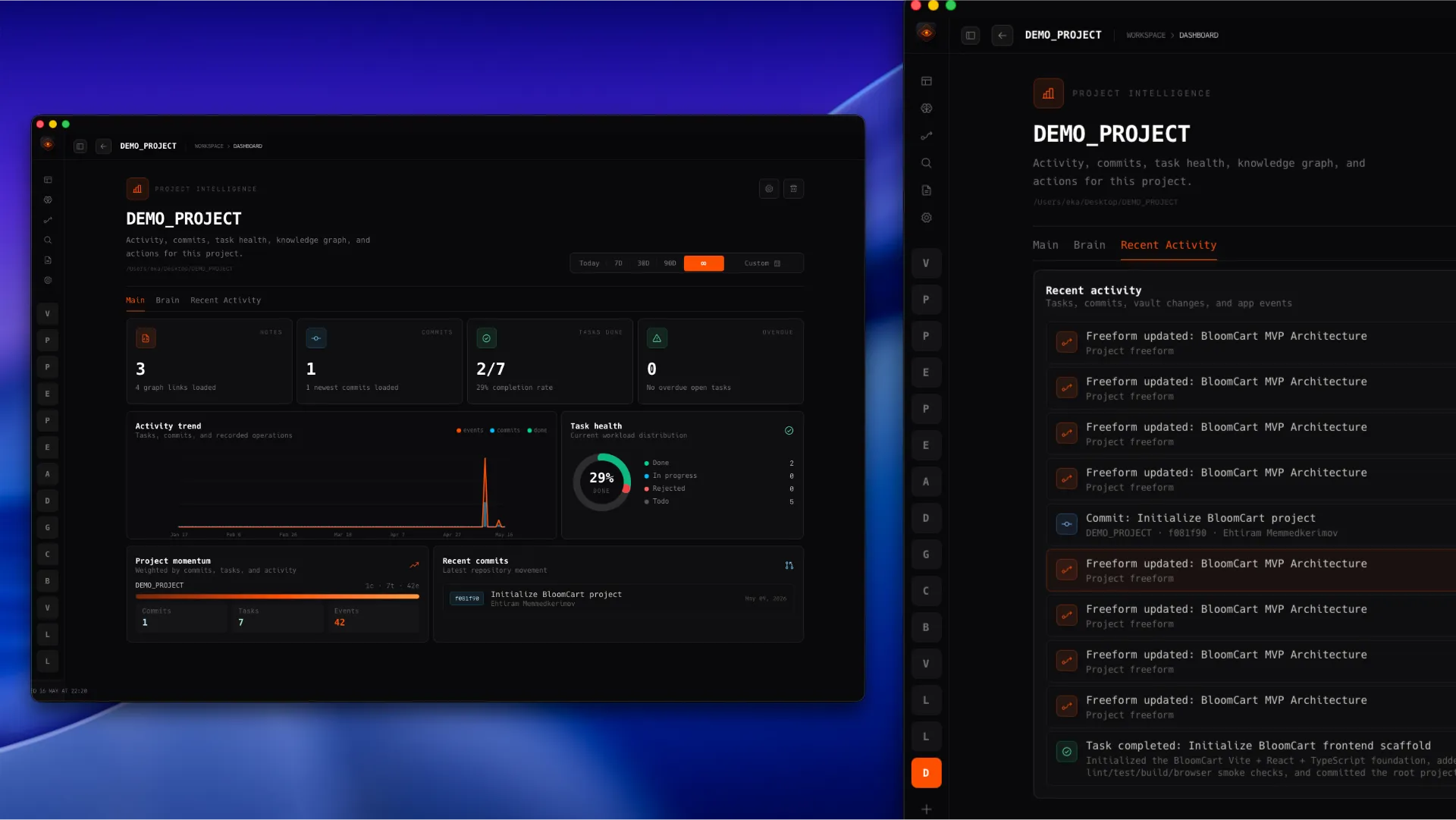Viewport: 1456px width, 820px height.
Task: Open the highlighted Freeform updated activity row
Action: [x=1251, y=570]
